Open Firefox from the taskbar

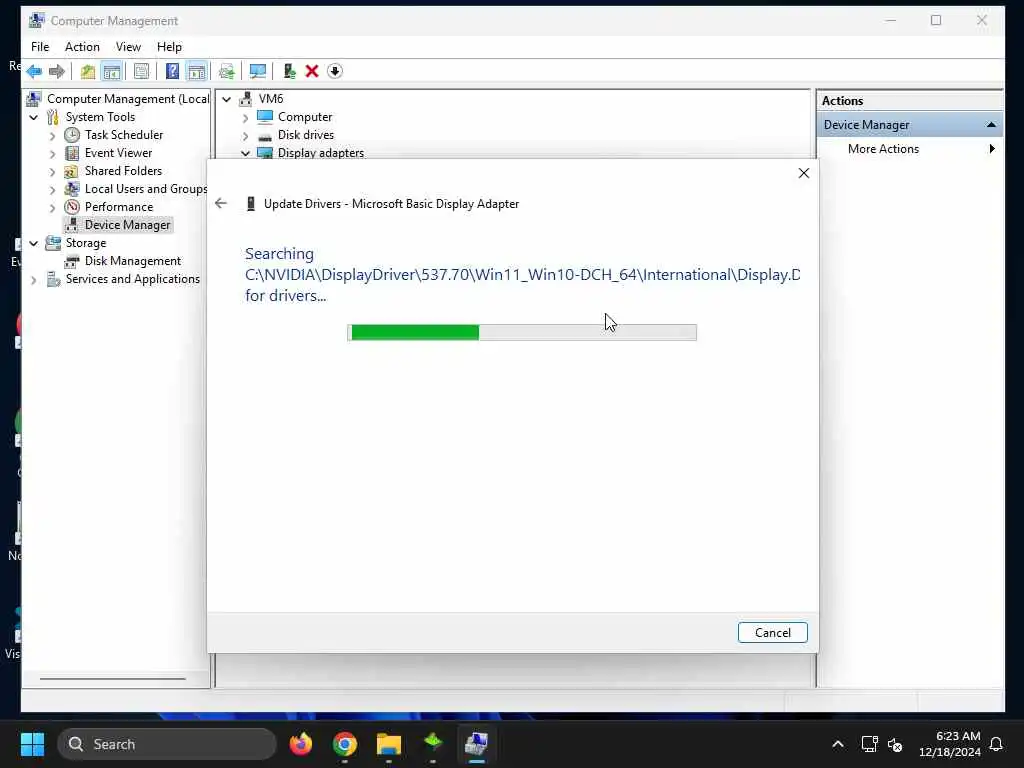click(300, 744)
